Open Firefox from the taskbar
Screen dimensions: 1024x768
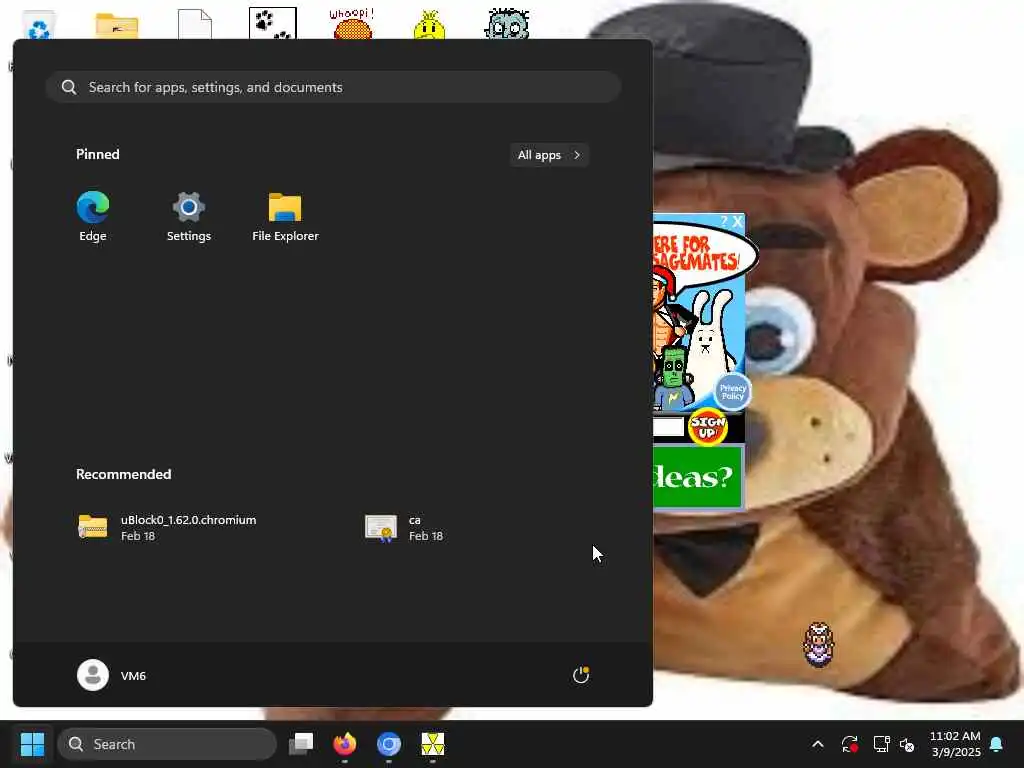[345, 744]
